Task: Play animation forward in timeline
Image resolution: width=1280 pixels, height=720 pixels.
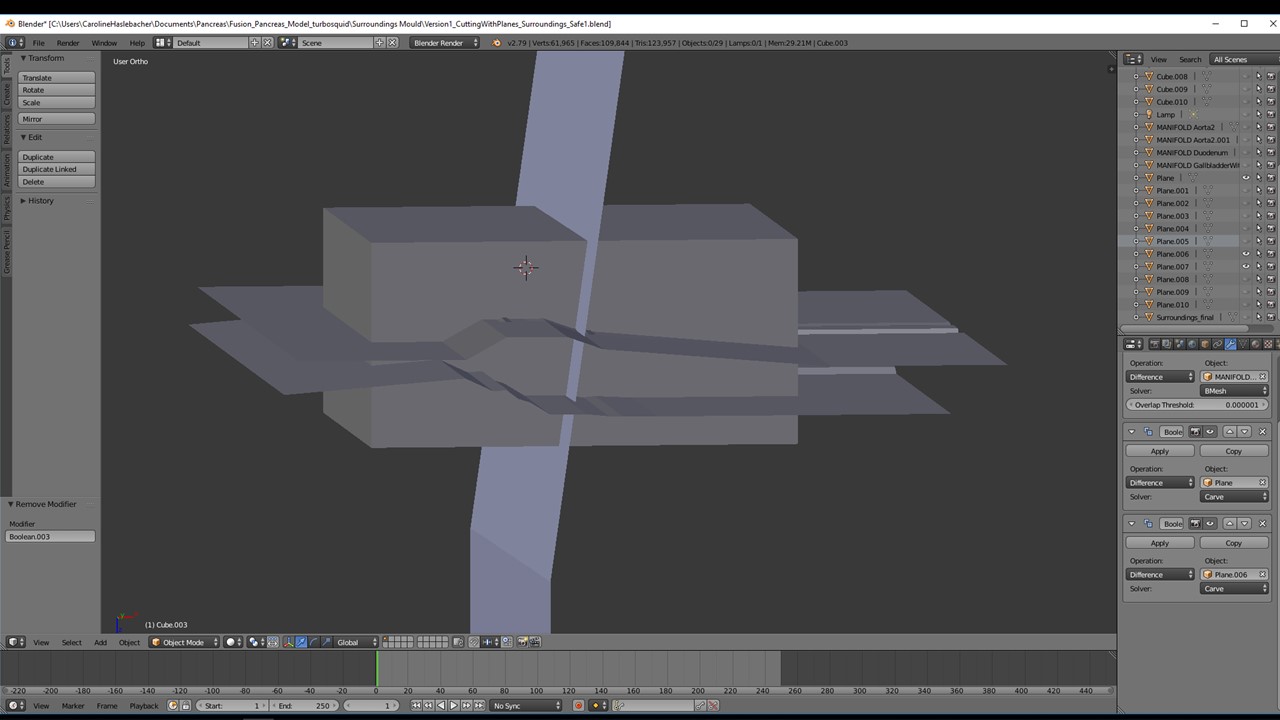Action: (x=453, y=705)
